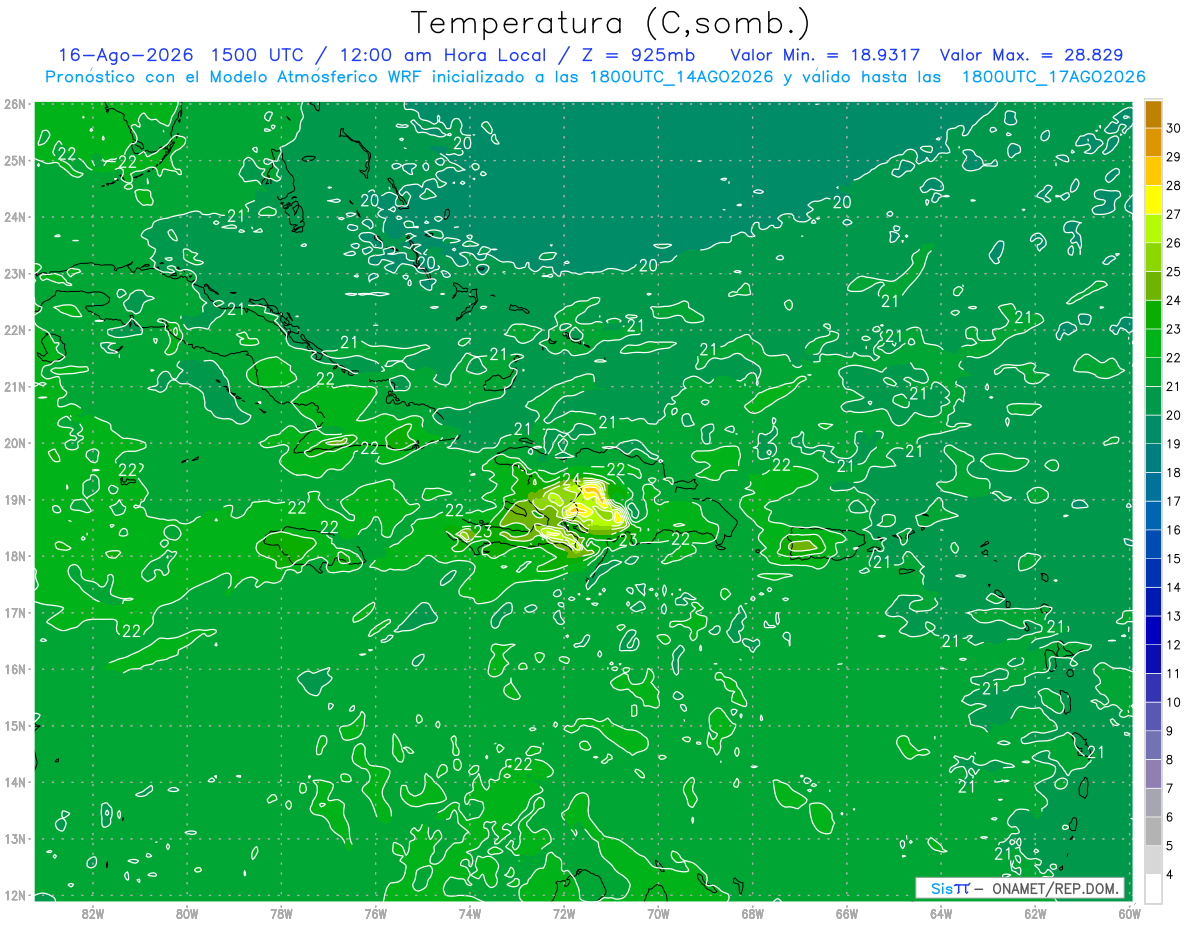Image resolution: width=1200 pixels, height=927 pixels.
Task: Click the 17N latitude axis label
Action: pyautogui.click(x=15, y=613)
